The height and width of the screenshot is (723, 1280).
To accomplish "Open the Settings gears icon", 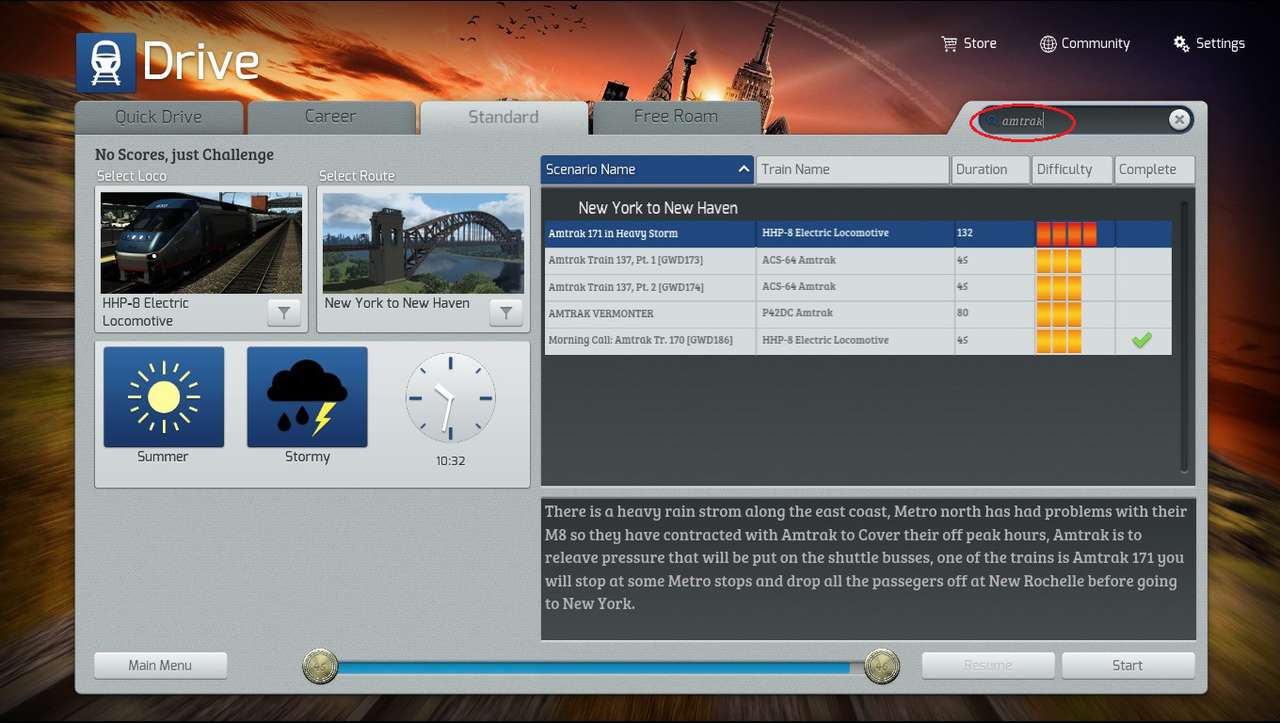I will click(x=1181, y=44).
